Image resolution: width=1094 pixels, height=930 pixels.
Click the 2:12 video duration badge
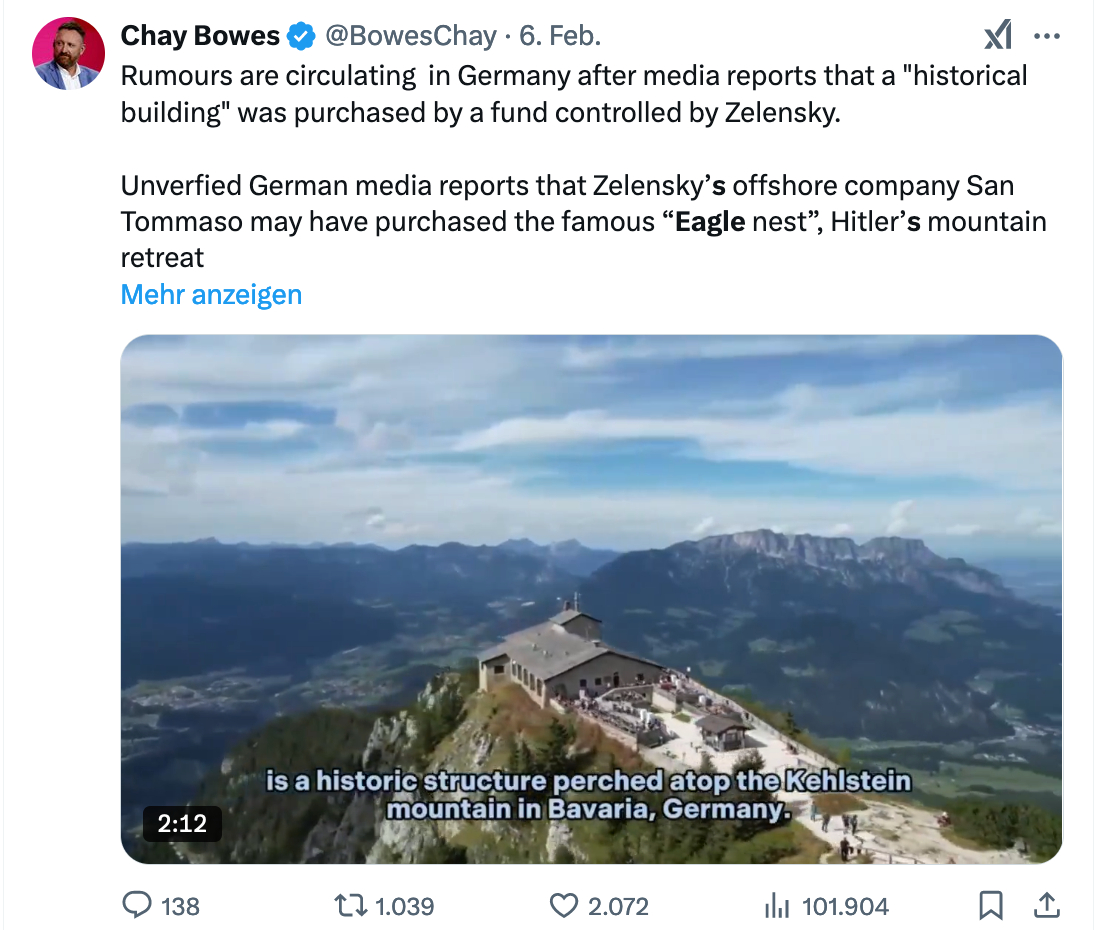(181, 823)
